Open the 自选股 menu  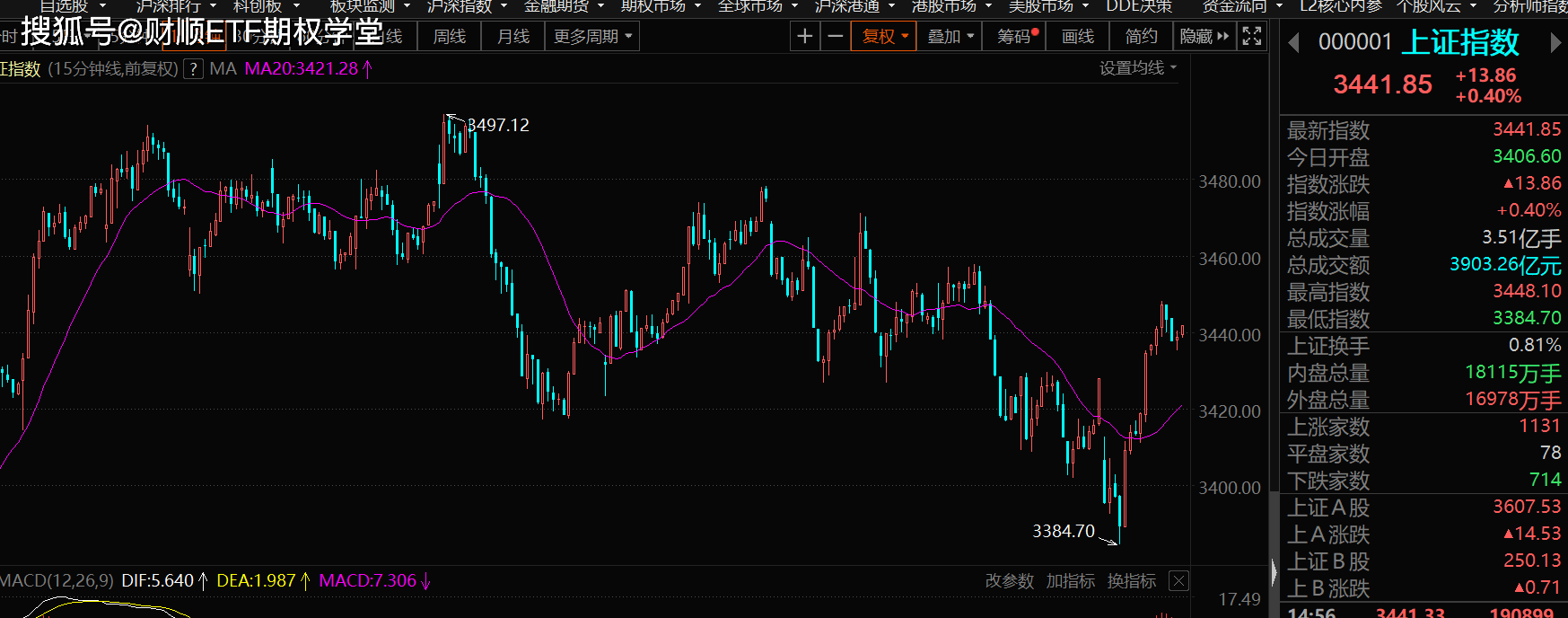coord(73,6)
